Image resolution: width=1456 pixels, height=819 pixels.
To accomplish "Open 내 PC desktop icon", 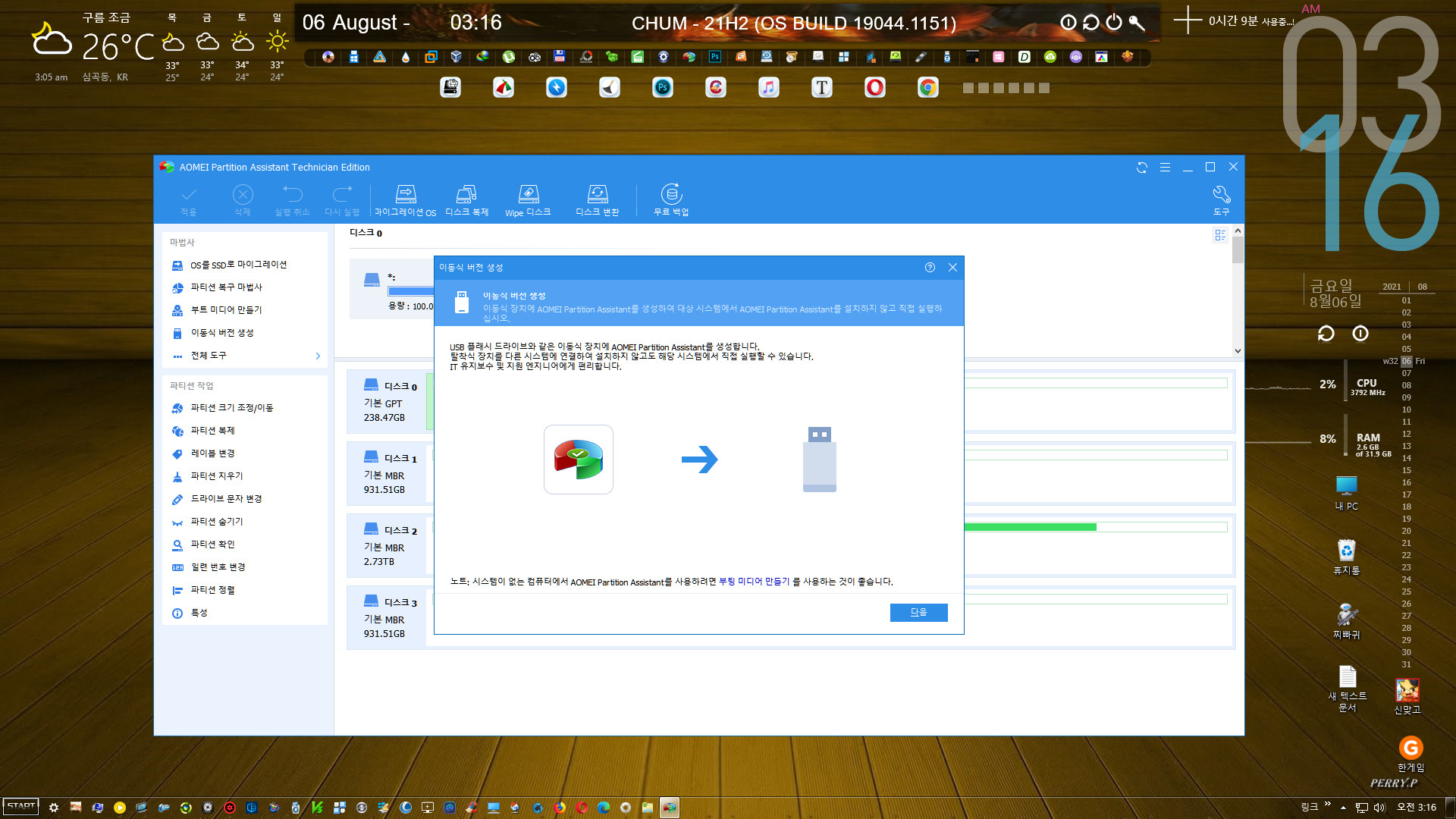I will pos(1347,493).
